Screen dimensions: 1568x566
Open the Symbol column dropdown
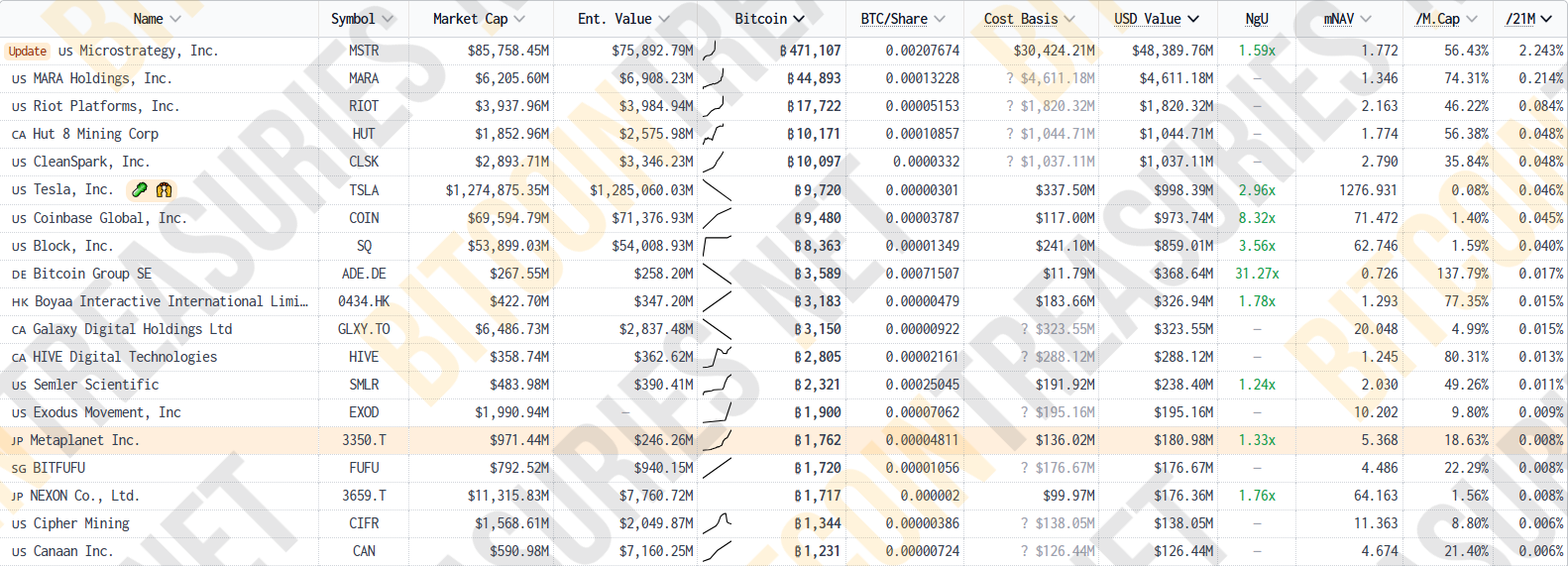click(x=388, y=19)
